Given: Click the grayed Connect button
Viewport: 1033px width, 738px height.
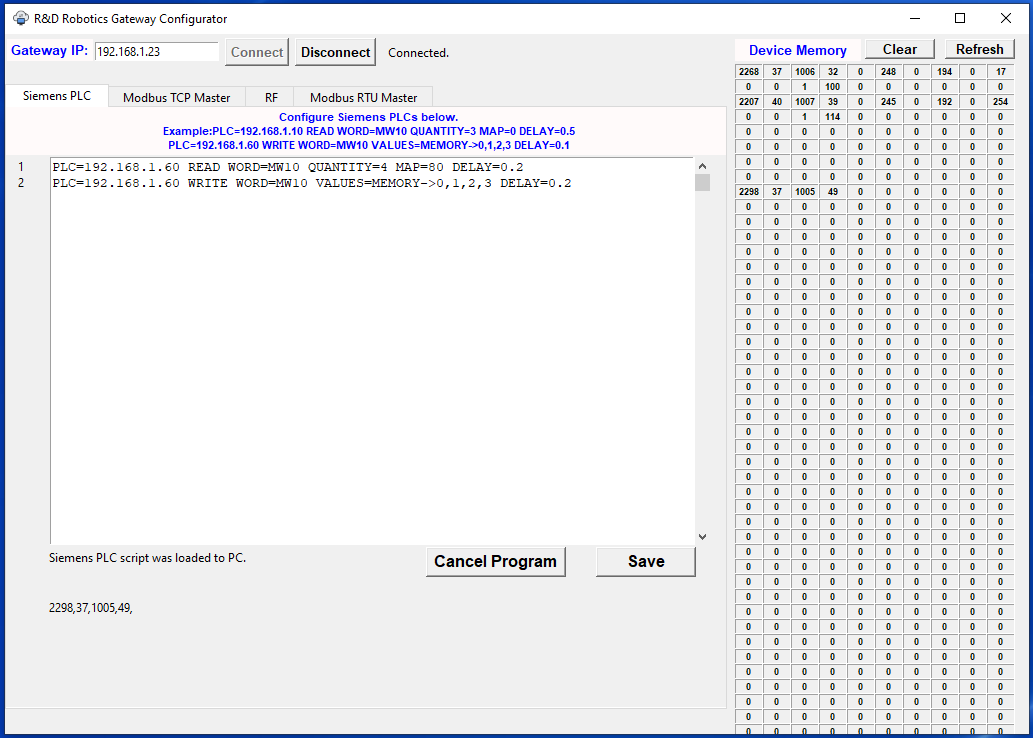Looking at the screenshot, I should coord(257,53).
